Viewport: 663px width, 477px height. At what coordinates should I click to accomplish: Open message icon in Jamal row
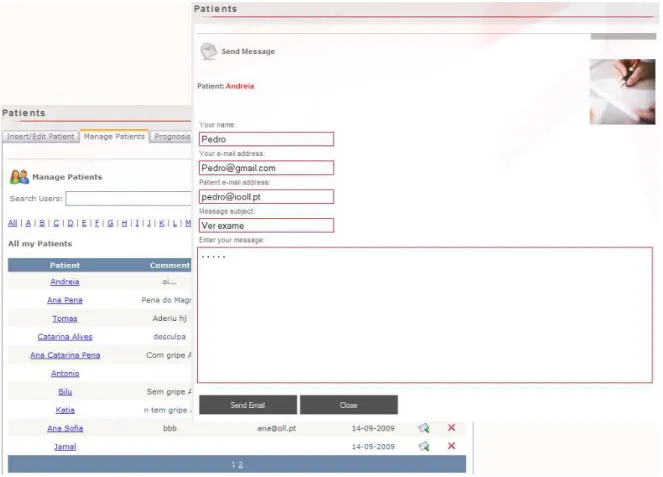point(424,446)
